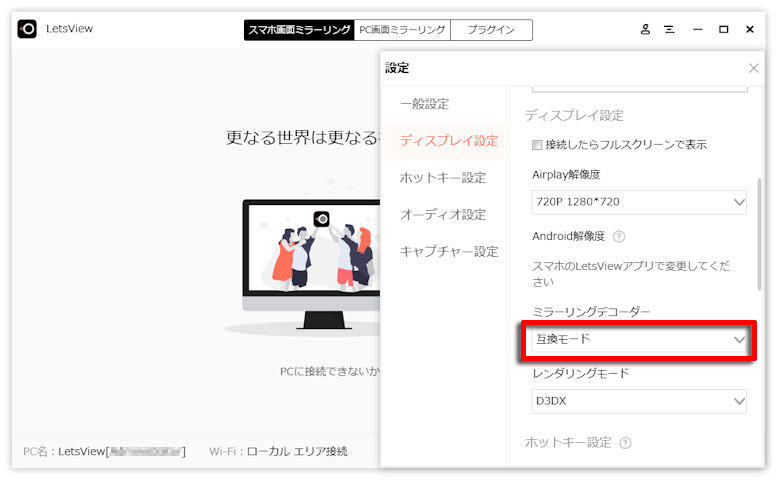
Task: Click the LetsView title text
Action: pos(69,29)
